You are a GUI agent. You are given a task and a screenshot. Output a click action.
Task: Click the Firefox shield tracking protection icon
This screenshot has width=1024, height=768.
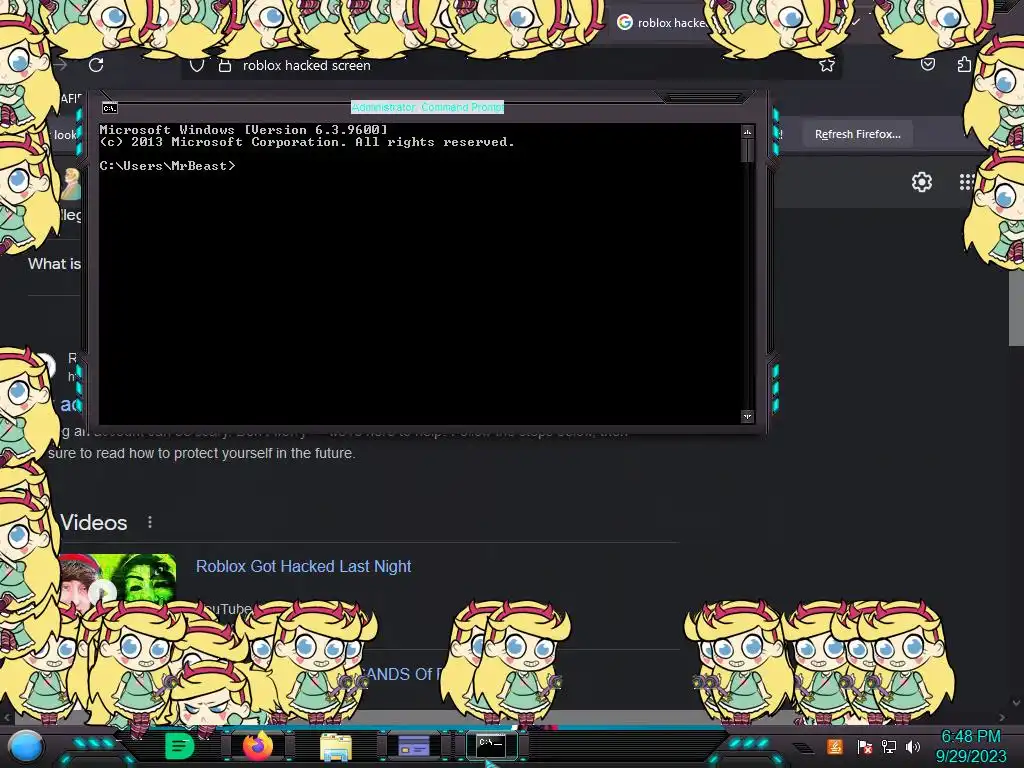pos(197,65)
